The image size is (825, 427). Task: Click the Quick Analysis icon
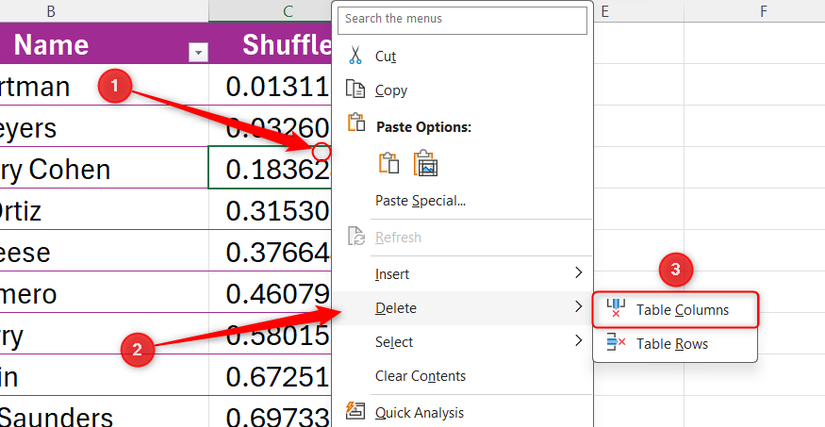tap(356, 412)
